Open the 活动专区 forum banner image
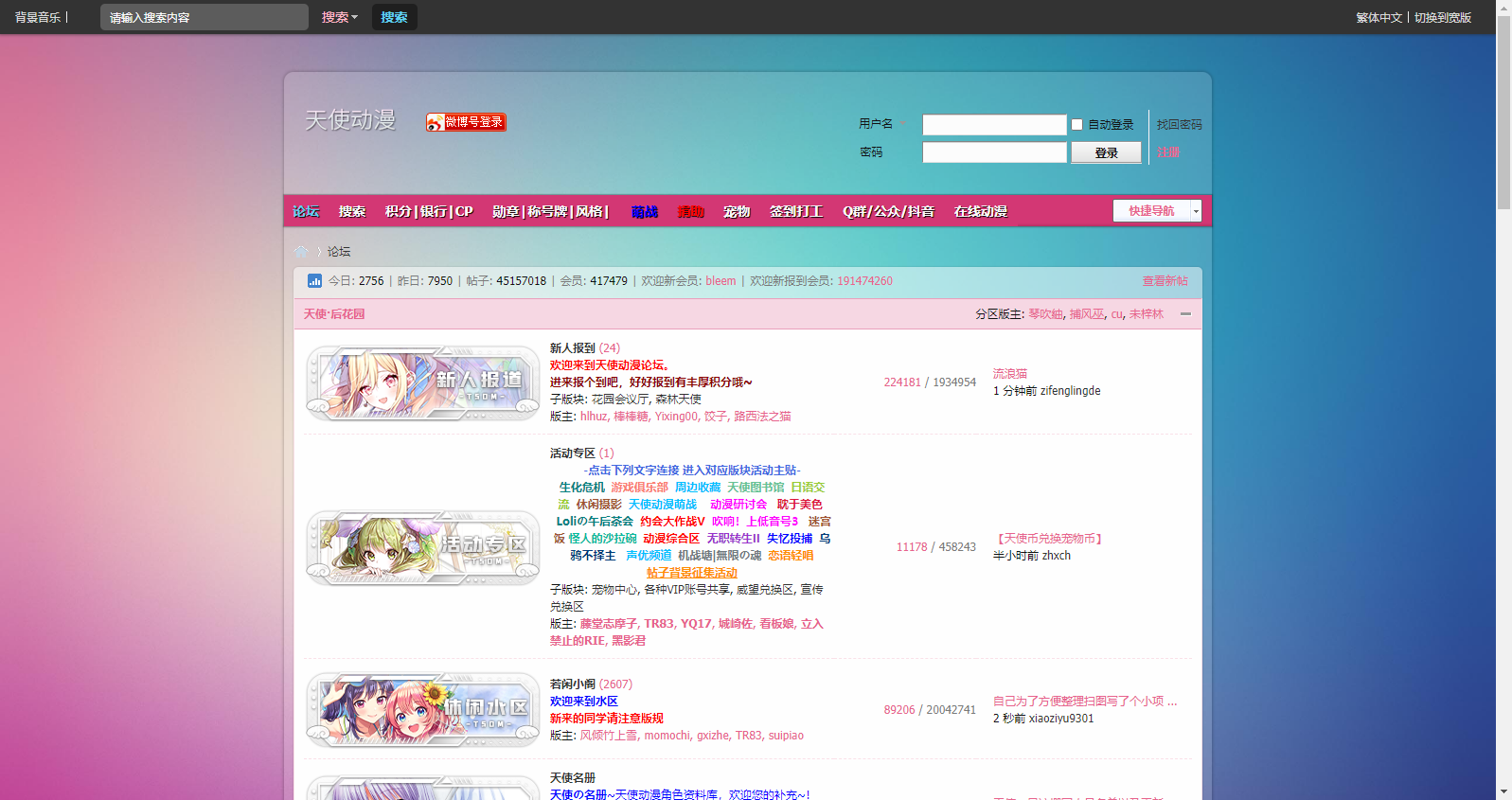 click(422, 548)
